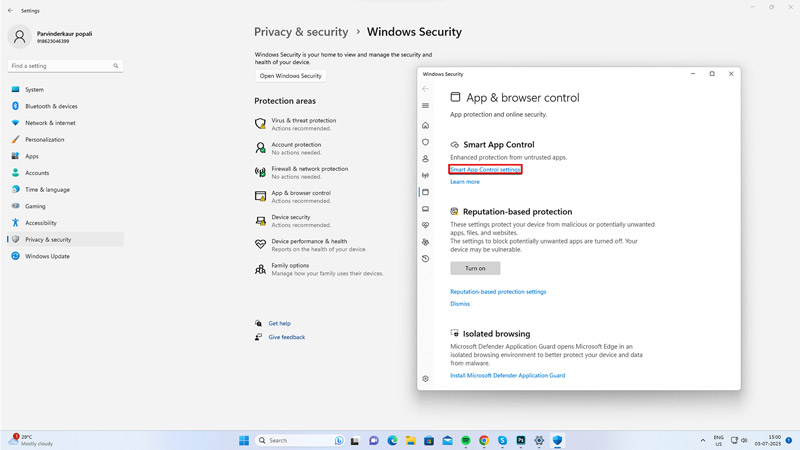Install Microsoft Defender Application Guard link
800x450 pixels.
click(x=508, y=376)
